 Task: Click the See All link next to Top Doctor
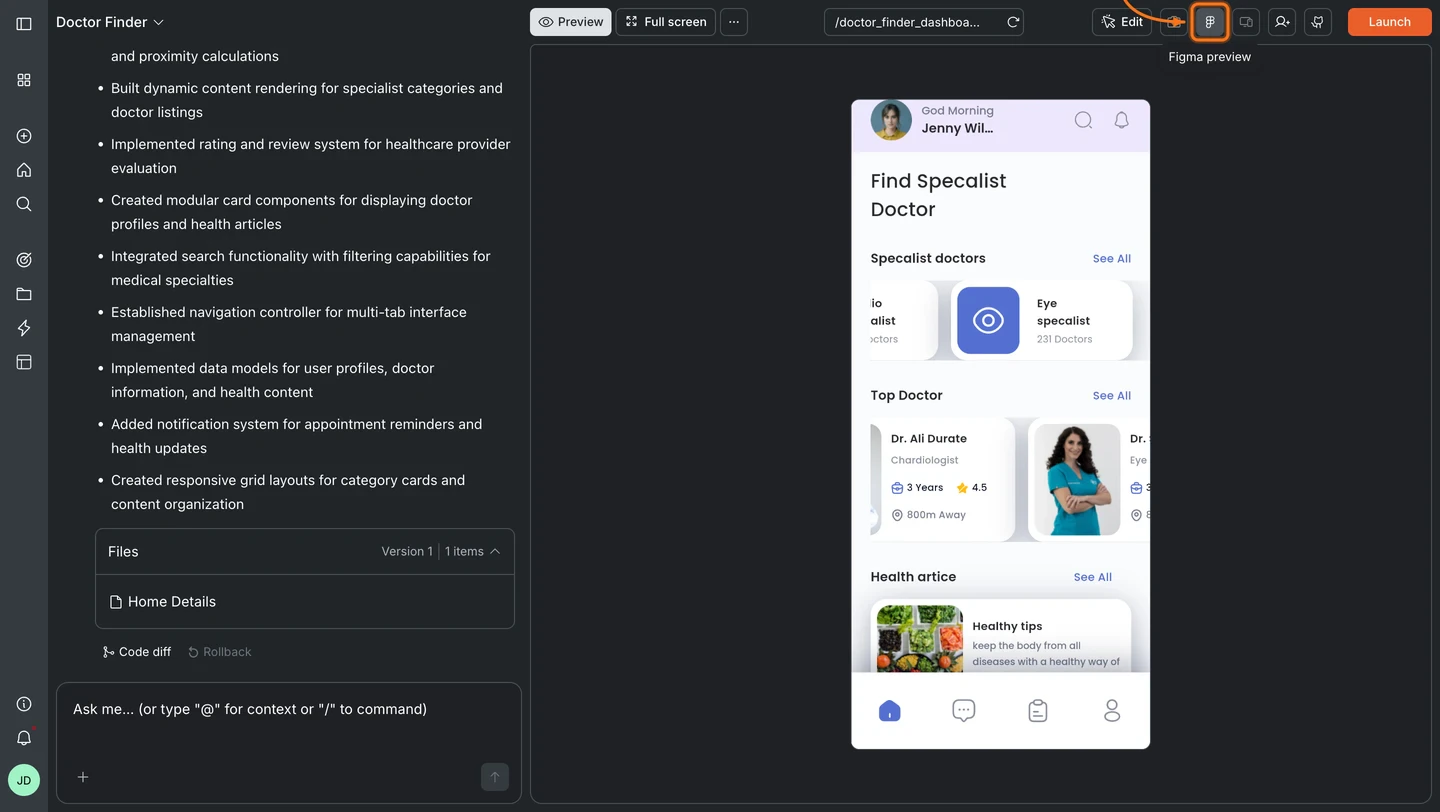(1111, 395)
